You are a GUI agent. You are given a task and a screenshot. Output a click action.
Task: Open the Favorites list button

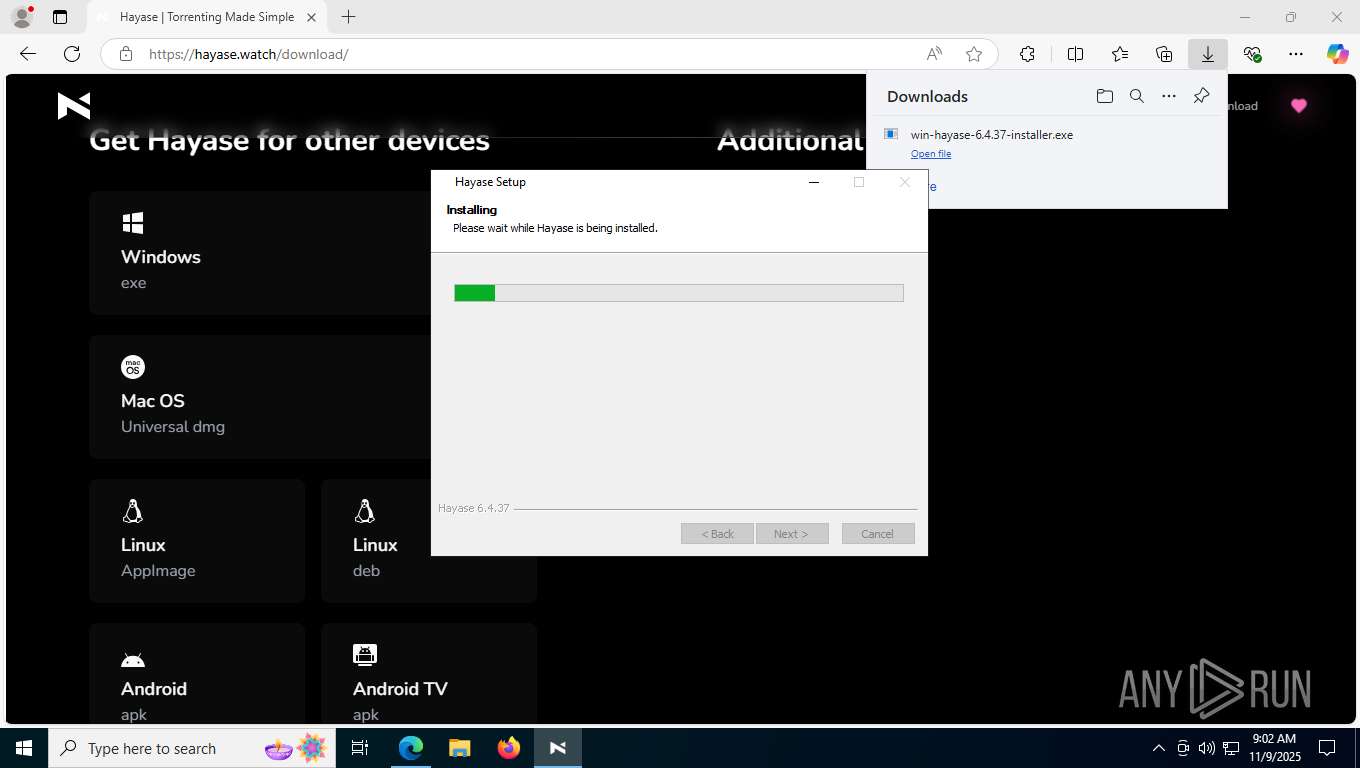[1119, 54]
